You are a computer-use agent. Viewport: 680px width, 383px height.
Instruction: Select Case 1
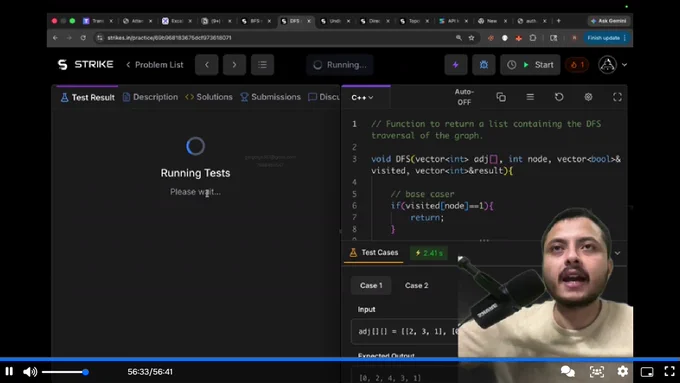tap(371, 285)
